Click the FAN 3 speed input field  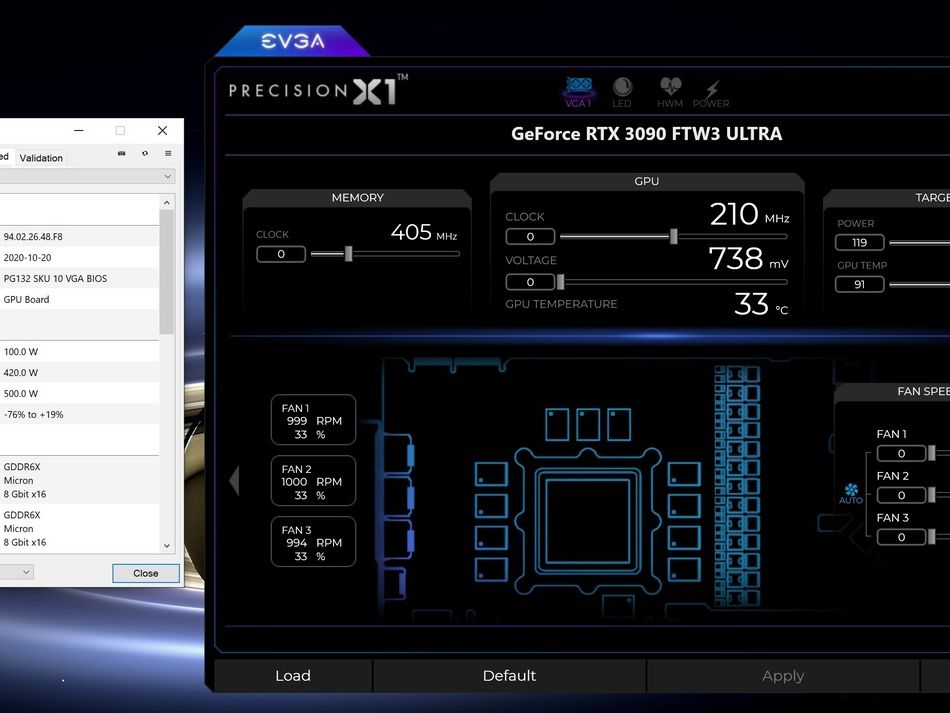[901, 537]
